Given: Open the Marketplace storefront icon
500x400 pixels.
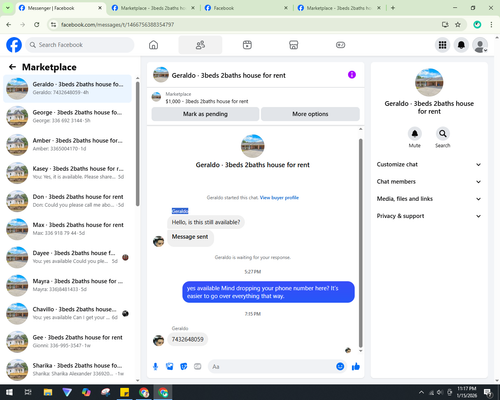Looking at the screenshot, I should [294, 45].
